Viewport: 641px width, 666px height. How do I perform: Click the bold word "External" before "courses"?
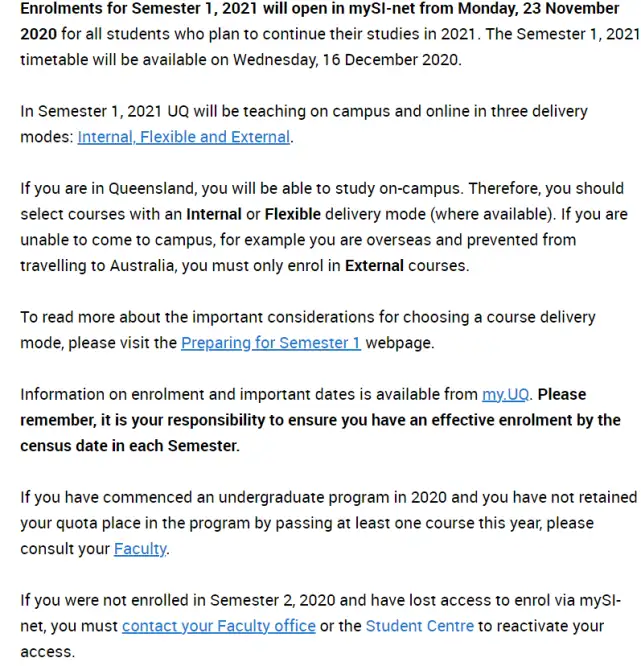(x=374, y=266)
